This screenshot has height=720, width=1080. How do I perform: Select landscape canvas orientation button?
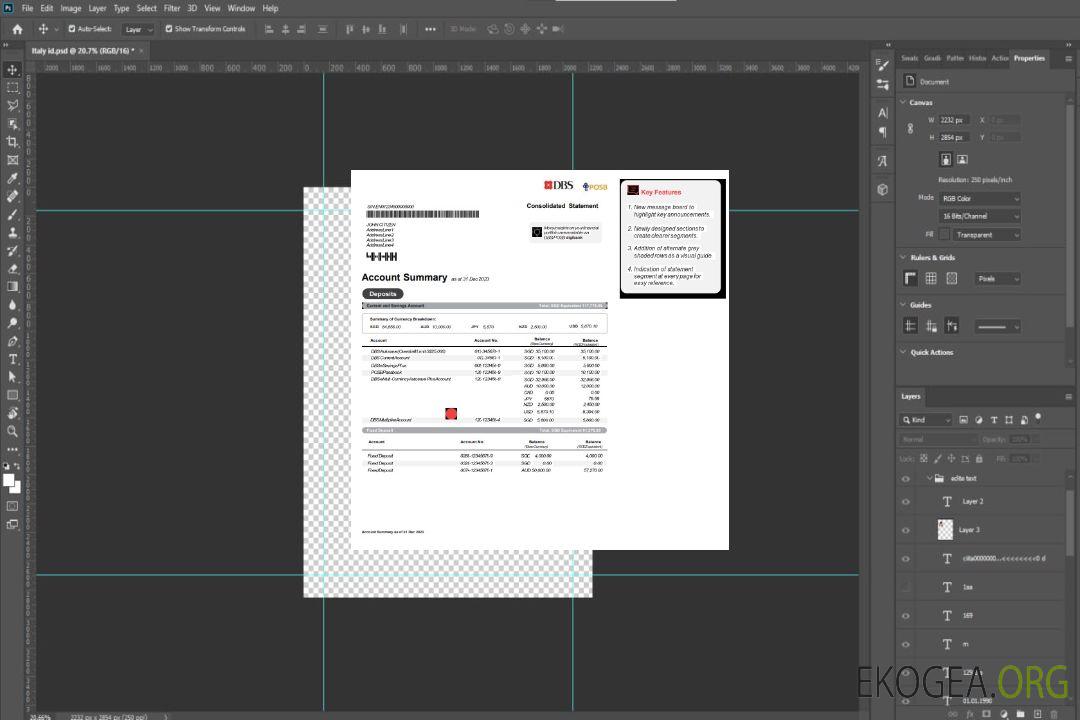point(962,160)
